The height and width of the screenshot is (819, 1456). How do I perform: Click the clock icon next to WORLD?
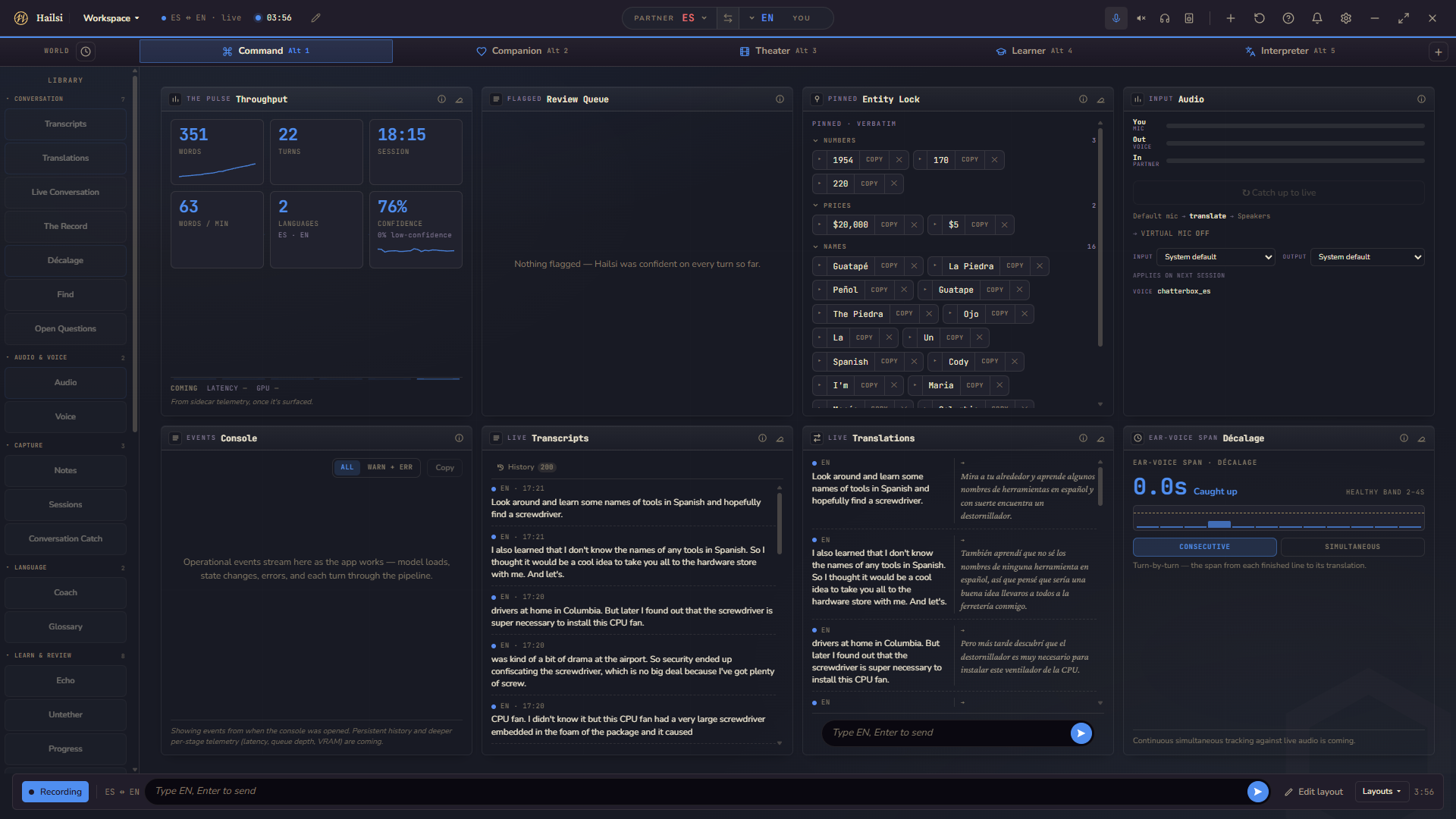click(x=86, y=52)
